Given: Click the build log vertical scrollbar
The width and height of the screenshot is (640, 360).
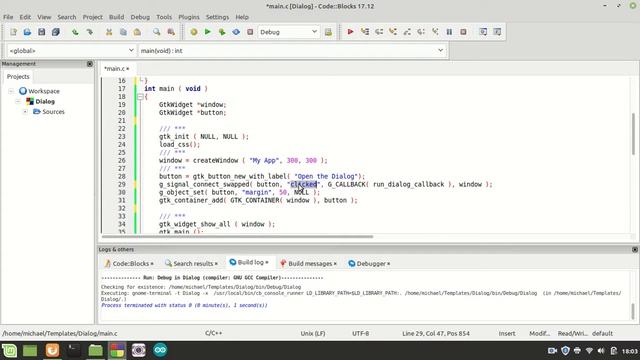Looking at the screenshot, I should coord(633,311).
